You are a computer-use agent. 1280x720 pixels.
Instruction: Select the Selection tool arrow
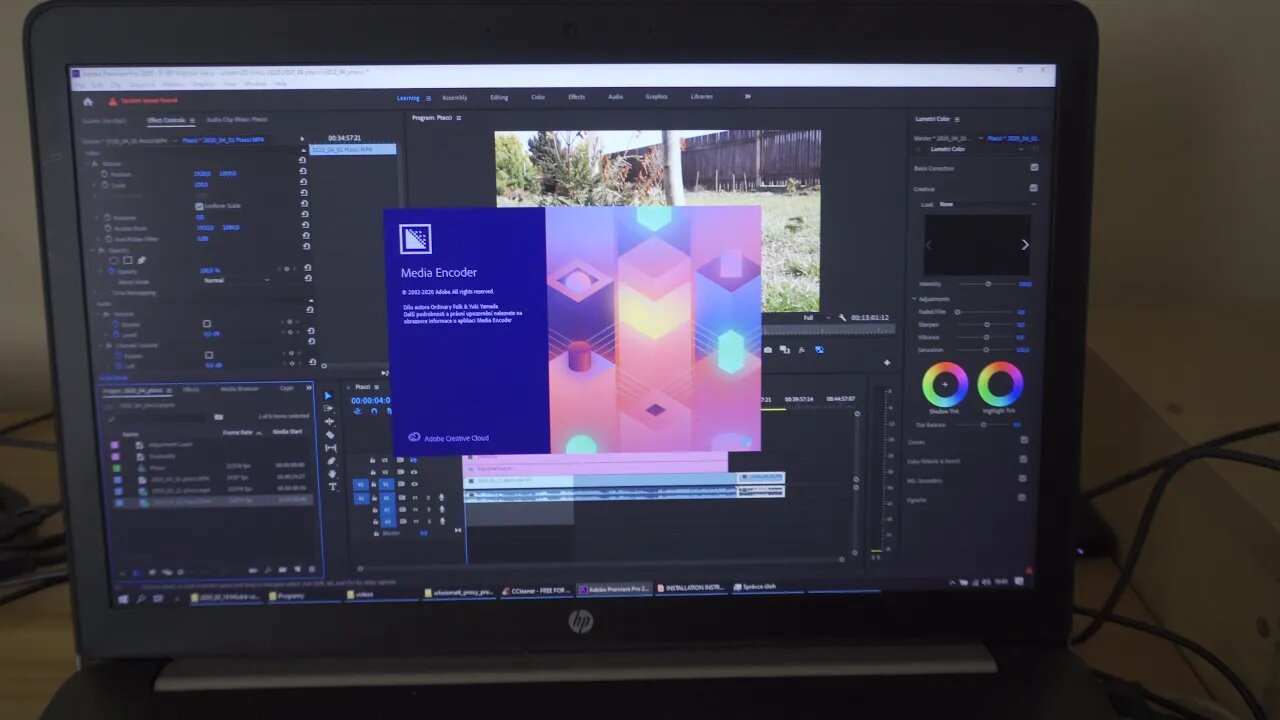click(x=328, y=396)
